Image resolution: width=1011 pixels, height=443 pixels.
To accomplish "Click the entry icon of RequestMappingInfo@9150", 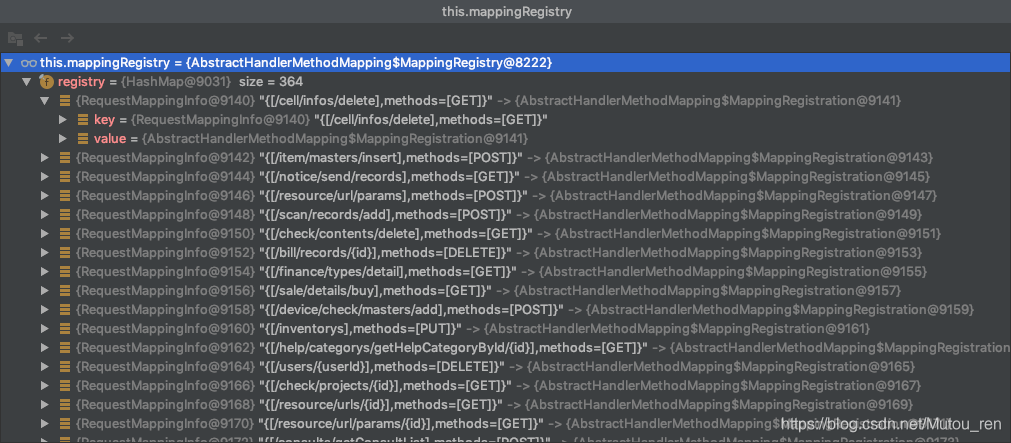I will pyautogui.click(x=65, y=233).
